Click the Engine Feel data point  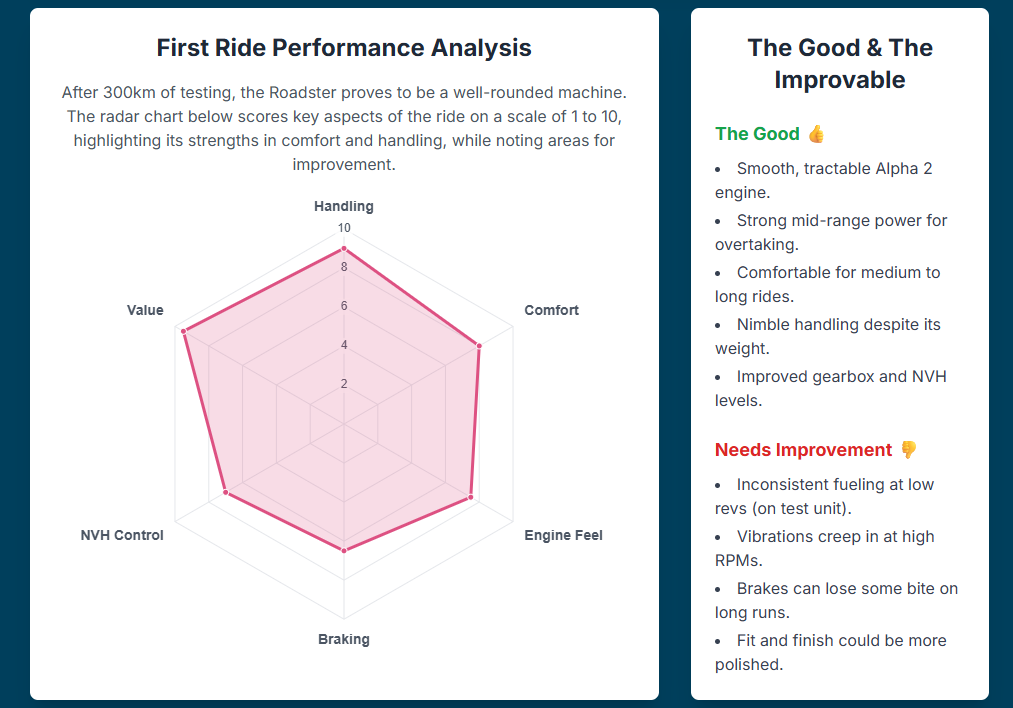point(471,496)
